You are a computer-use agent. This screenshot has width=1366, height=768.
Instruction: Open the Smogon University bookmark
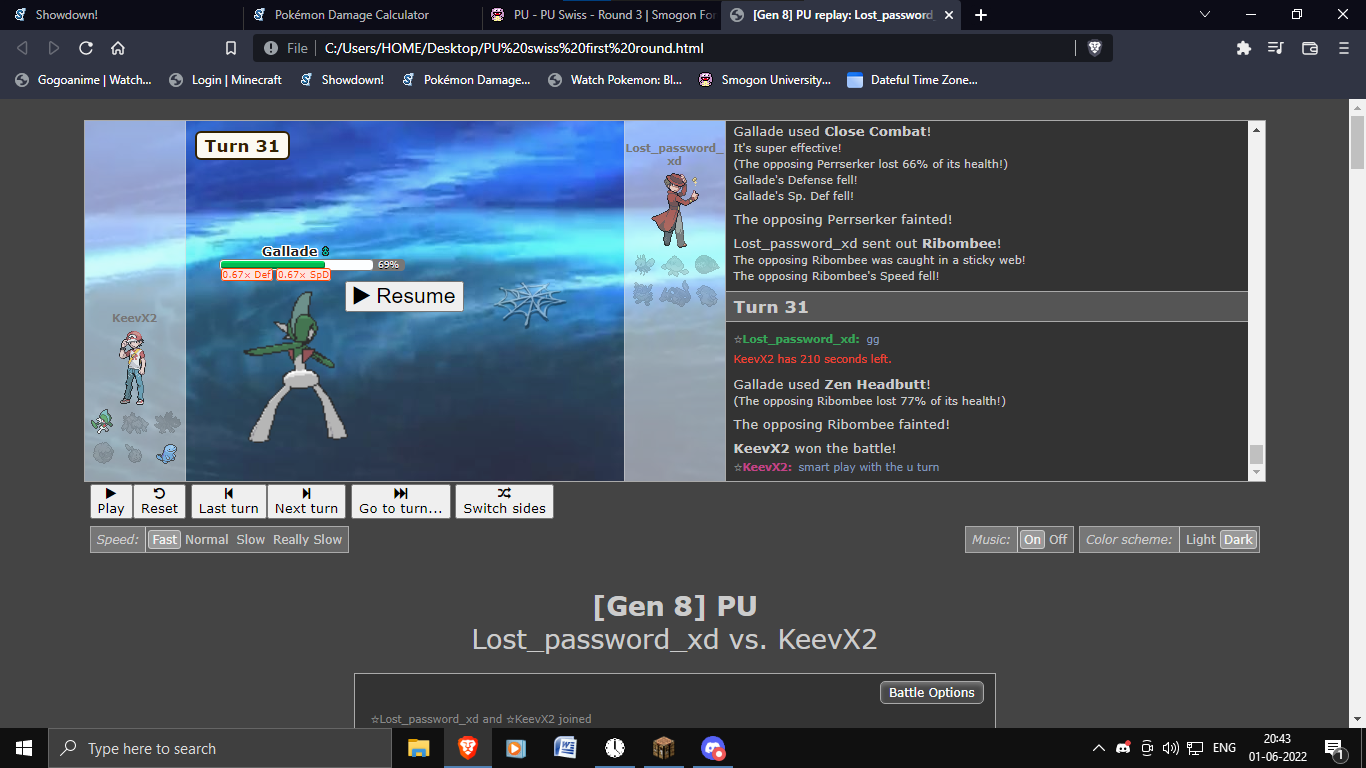coord(765,80)
